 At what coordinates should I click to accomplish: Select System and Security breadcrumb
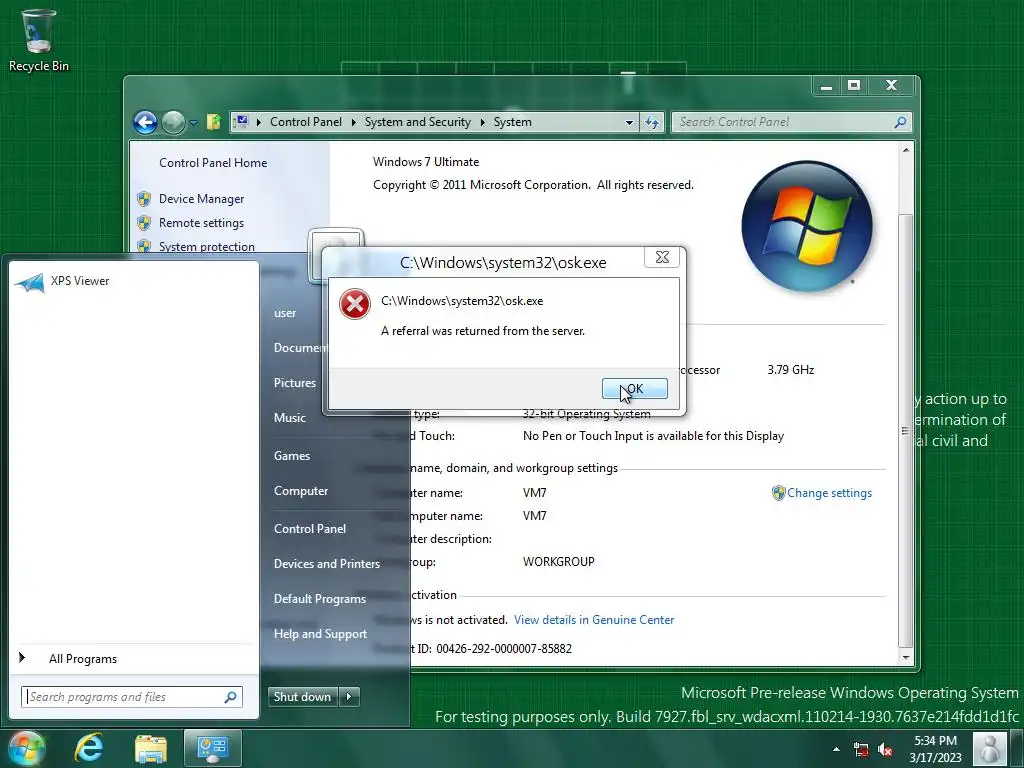point(417,122)
